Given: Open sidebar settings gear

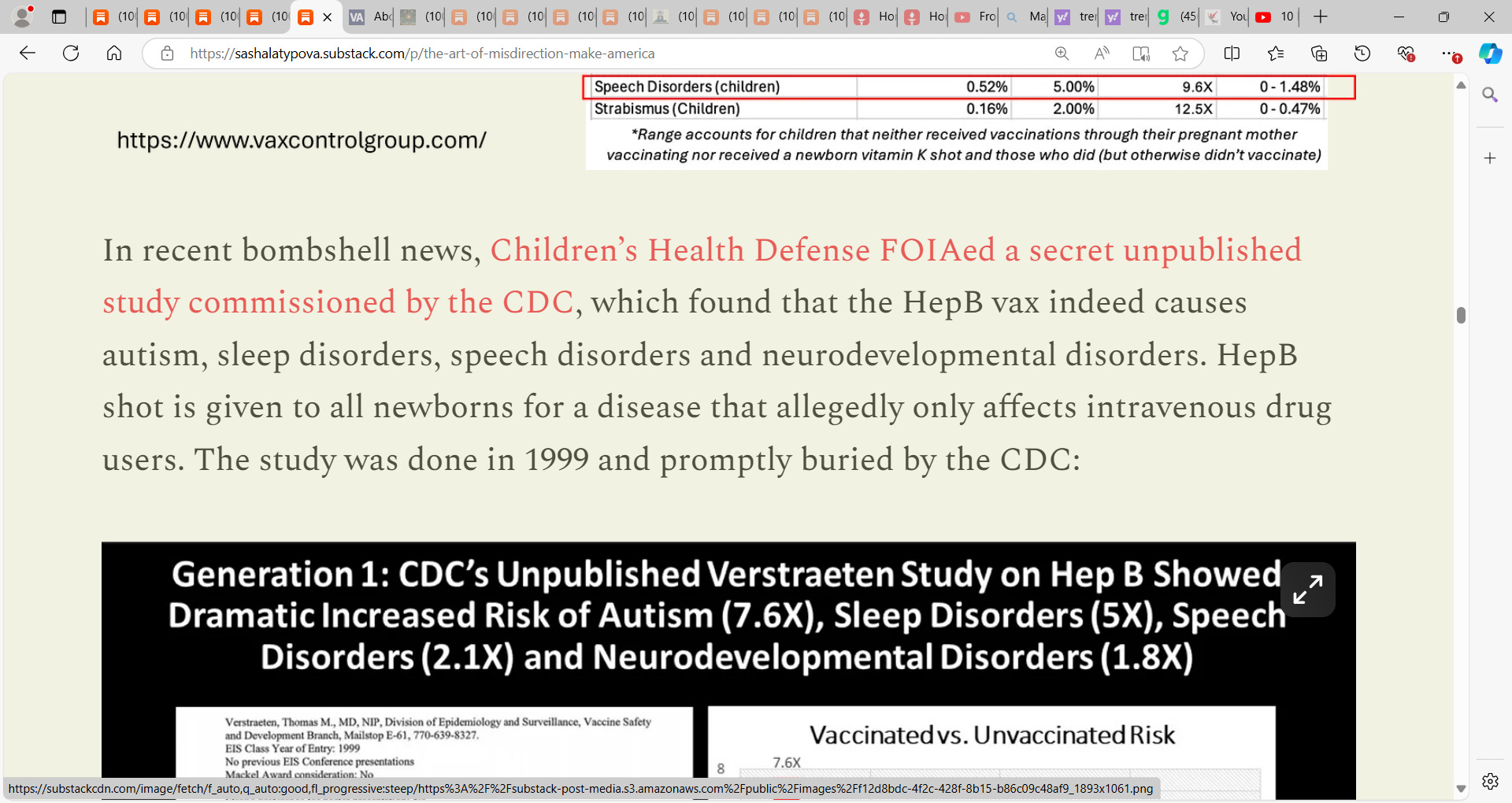Looking at the screenshot, I should (x=1490, y=781).
